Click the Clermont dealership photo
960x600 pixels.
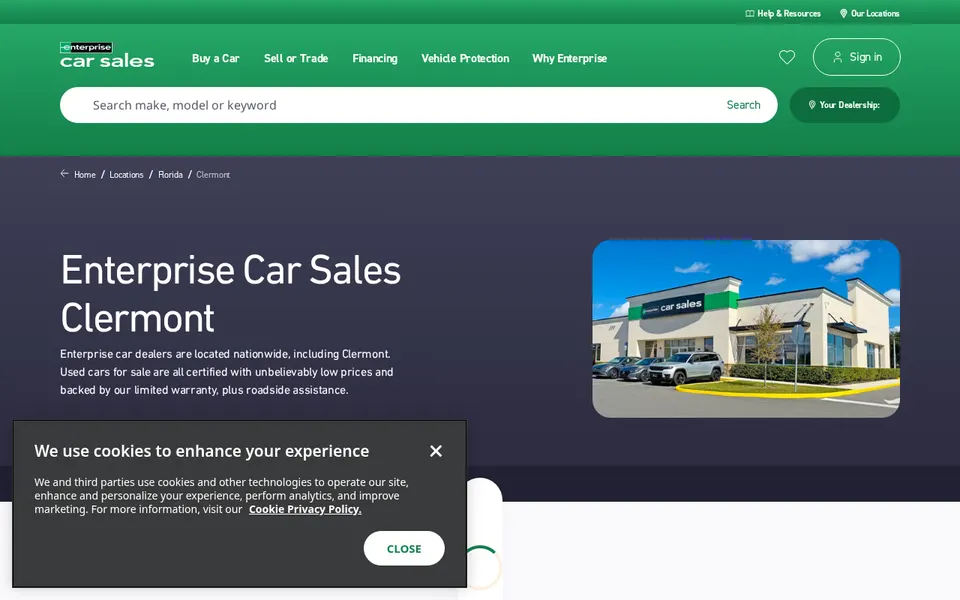point(746,329)
